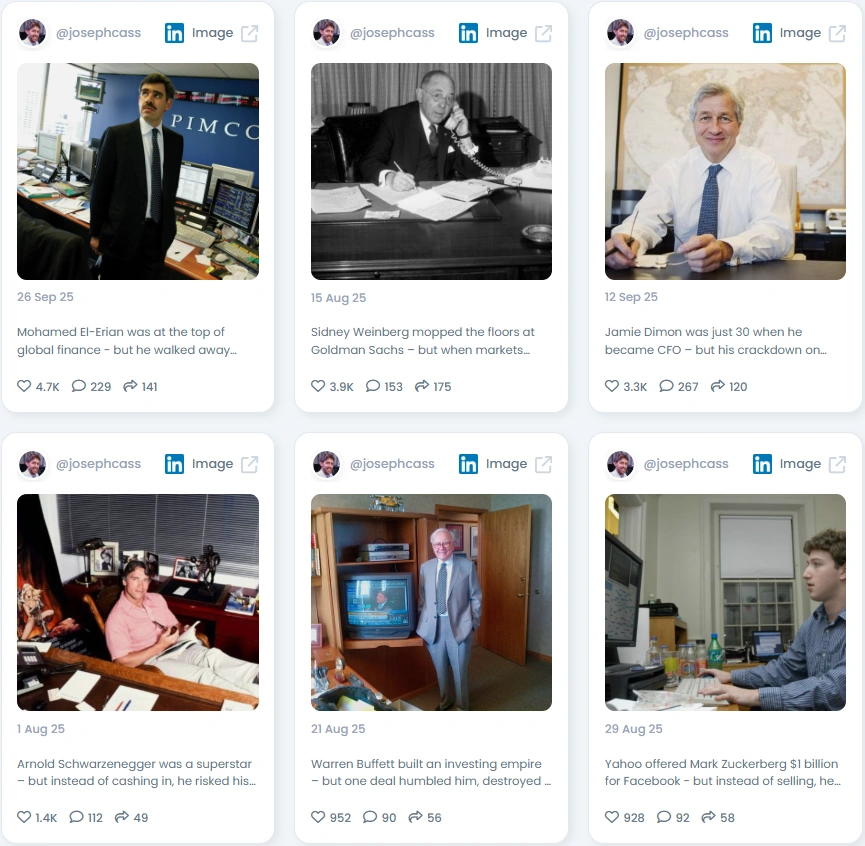Click heart icon with 3.3K likes
The width and height of the screenshot is (865, 846).
[612, 386]
